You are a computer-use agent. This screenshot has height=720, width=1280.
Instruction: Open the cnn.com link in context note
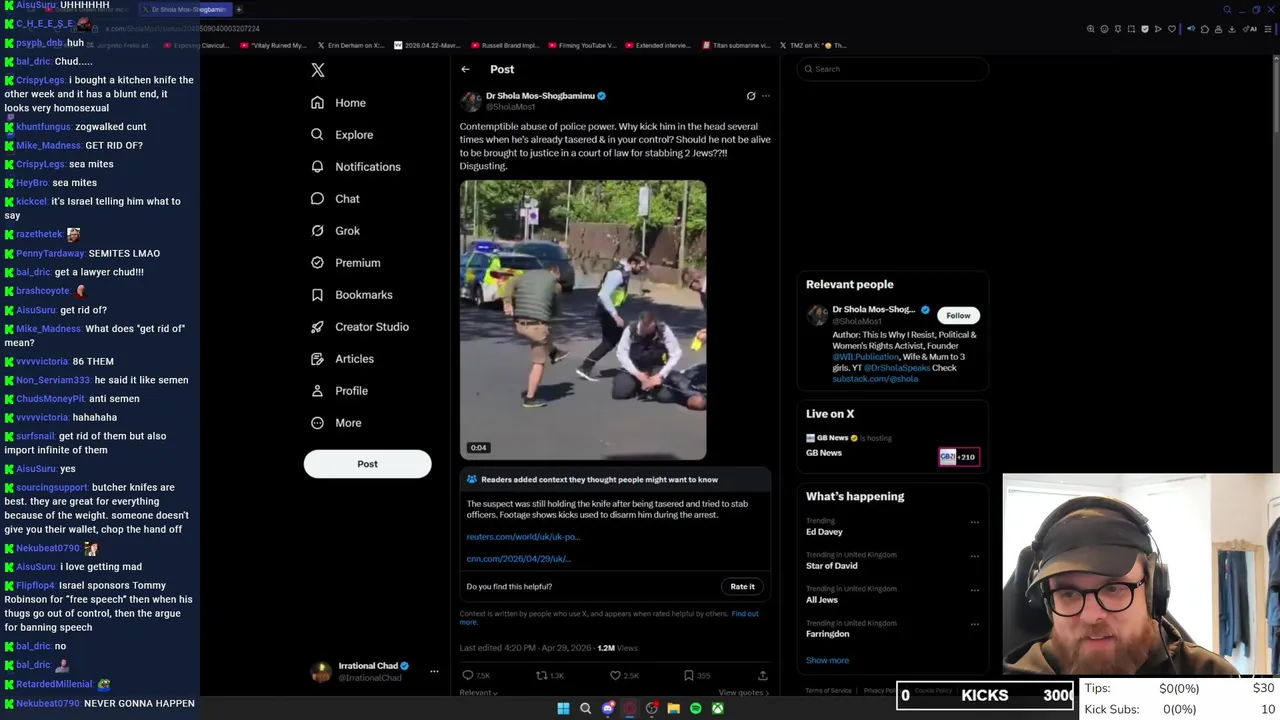(x=518, y=559)
